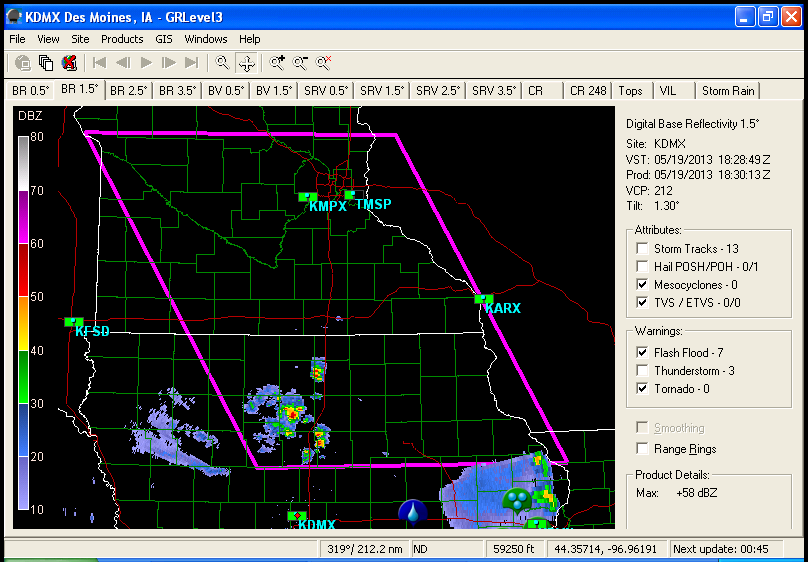Click the DBZ color scale legend bar

point(23,323)
